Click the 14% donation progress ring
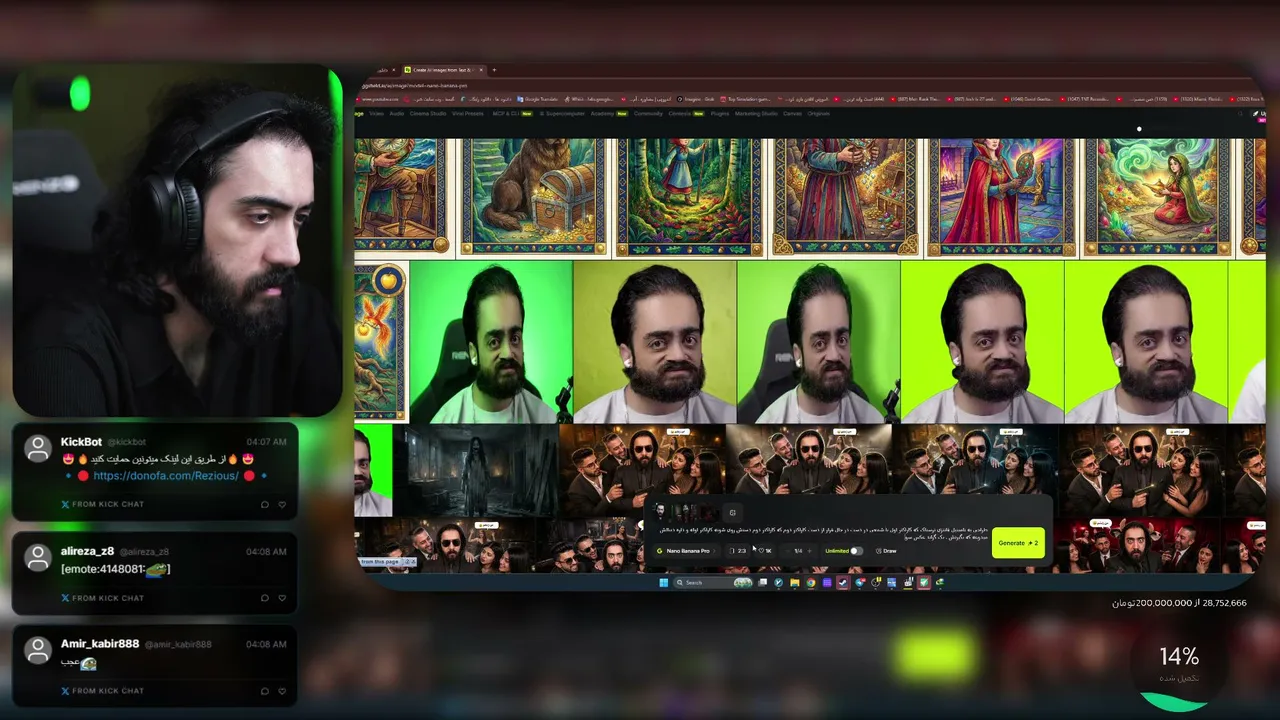 tap(1179, 662)
